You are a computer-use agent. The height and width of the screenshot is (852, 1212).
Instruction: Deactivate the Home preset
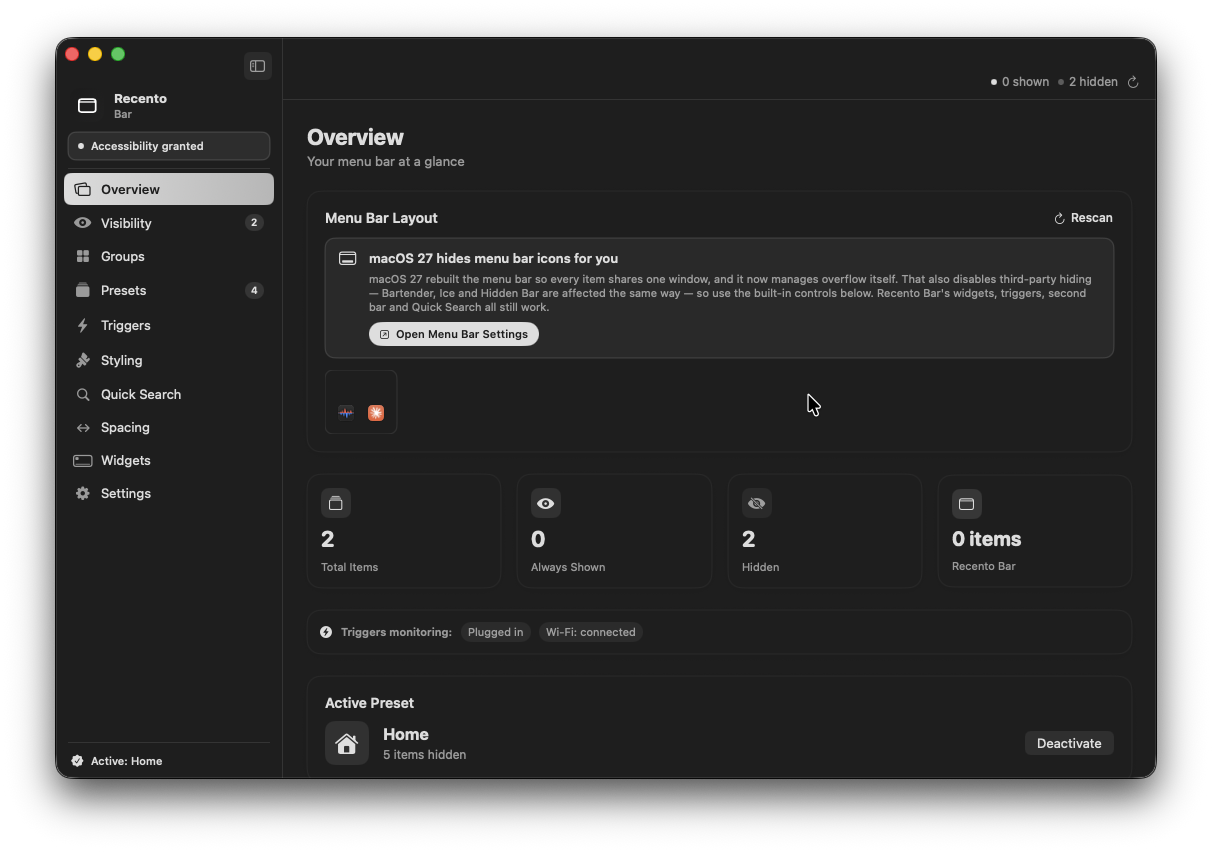click(1069, 743)
